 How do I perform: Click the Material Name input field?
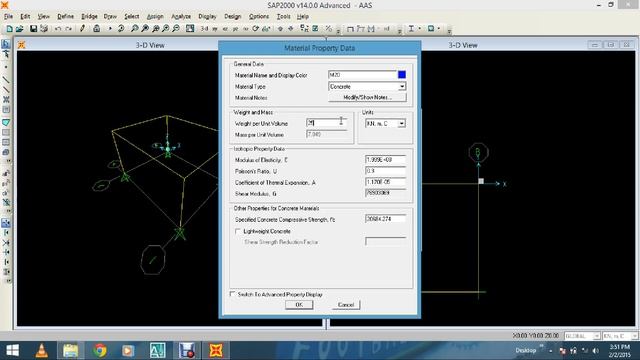(x=362, y=75)
